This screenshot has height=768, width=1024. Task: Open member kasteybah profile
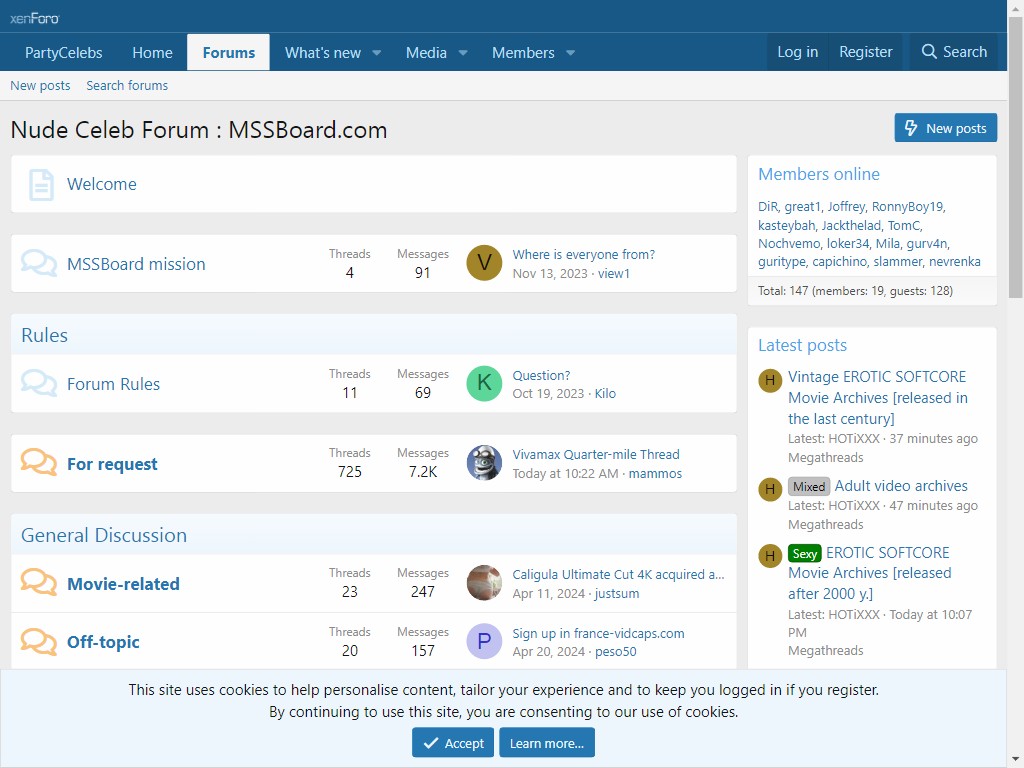click(786, 225)
